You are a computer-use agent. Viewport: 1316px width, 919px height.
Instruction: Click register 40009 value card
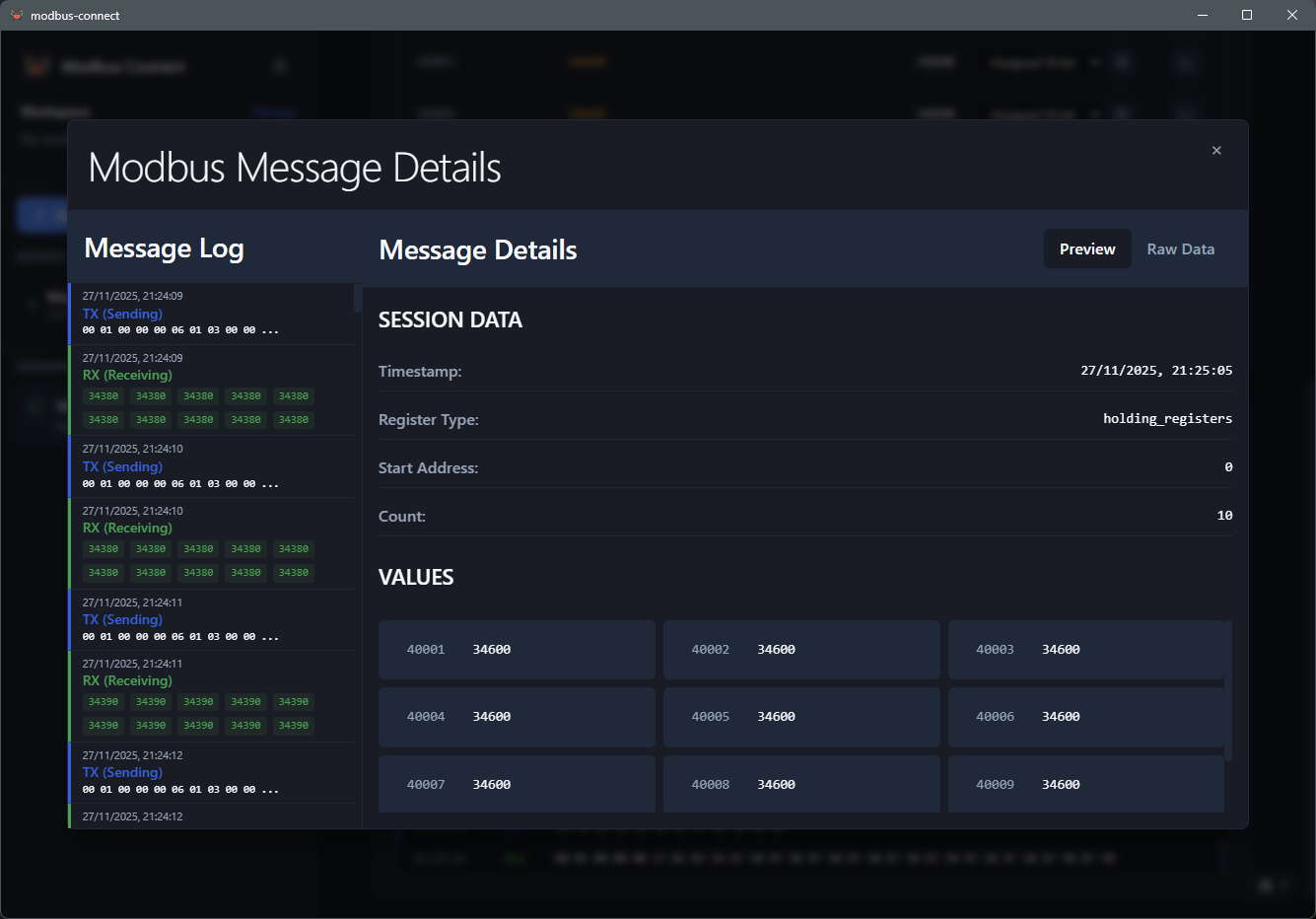1085,784
